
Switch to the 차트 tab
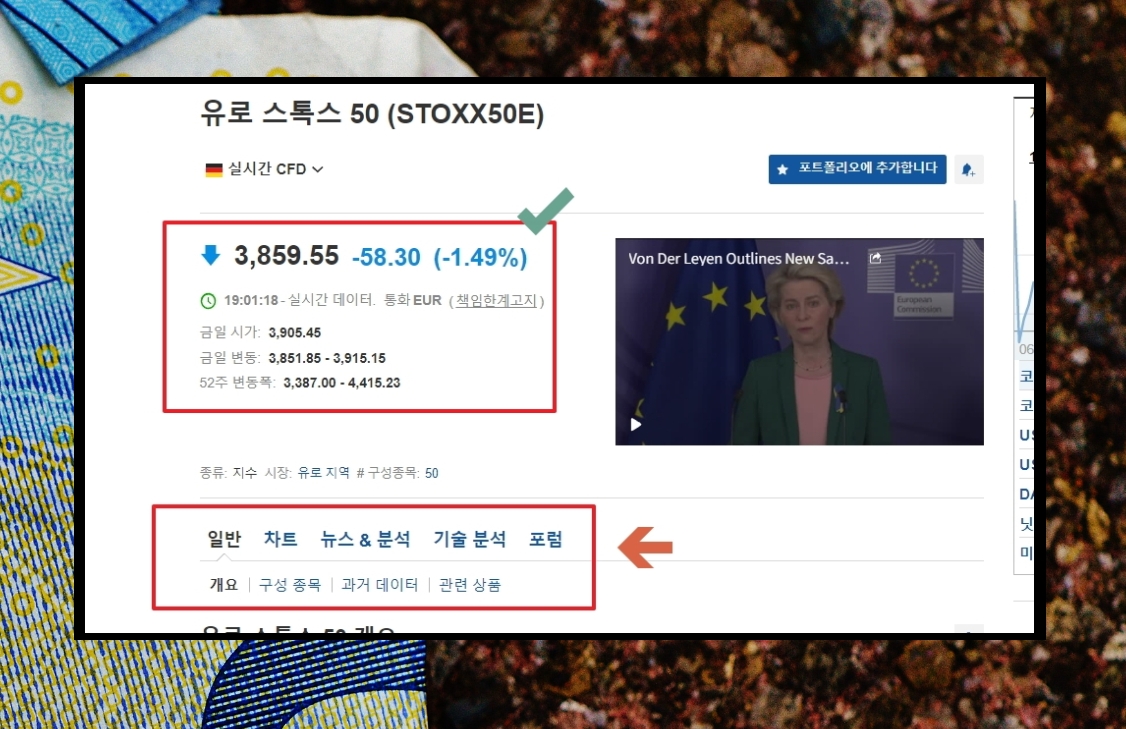pos(281,539)
